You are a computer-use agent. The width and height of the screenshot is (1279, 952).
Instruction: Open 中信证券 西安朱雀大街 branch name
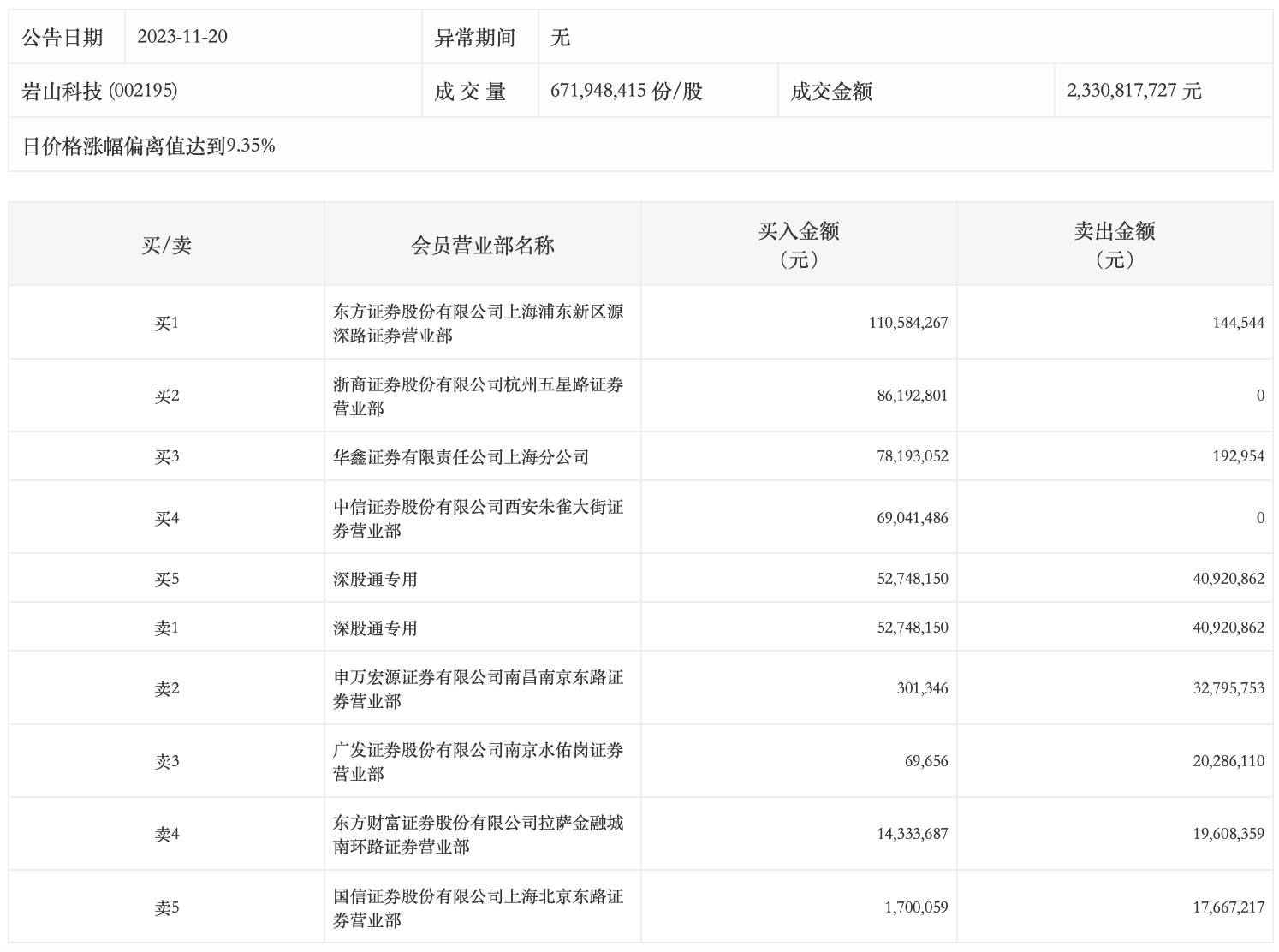[x=478, y=519]
